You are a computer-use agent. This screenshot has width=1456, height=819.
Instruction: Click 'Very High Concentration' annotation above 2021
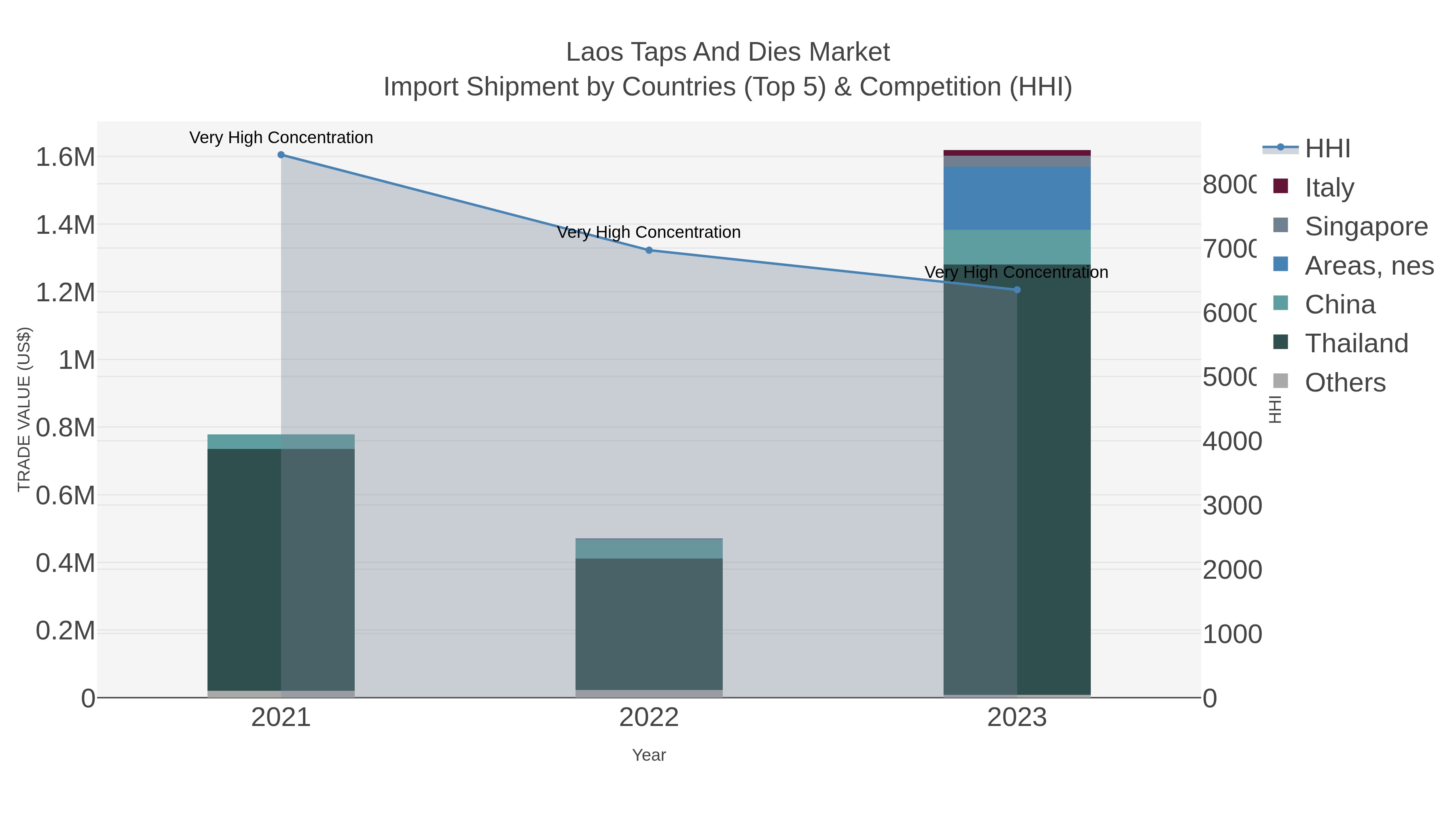tap(281, 138)
